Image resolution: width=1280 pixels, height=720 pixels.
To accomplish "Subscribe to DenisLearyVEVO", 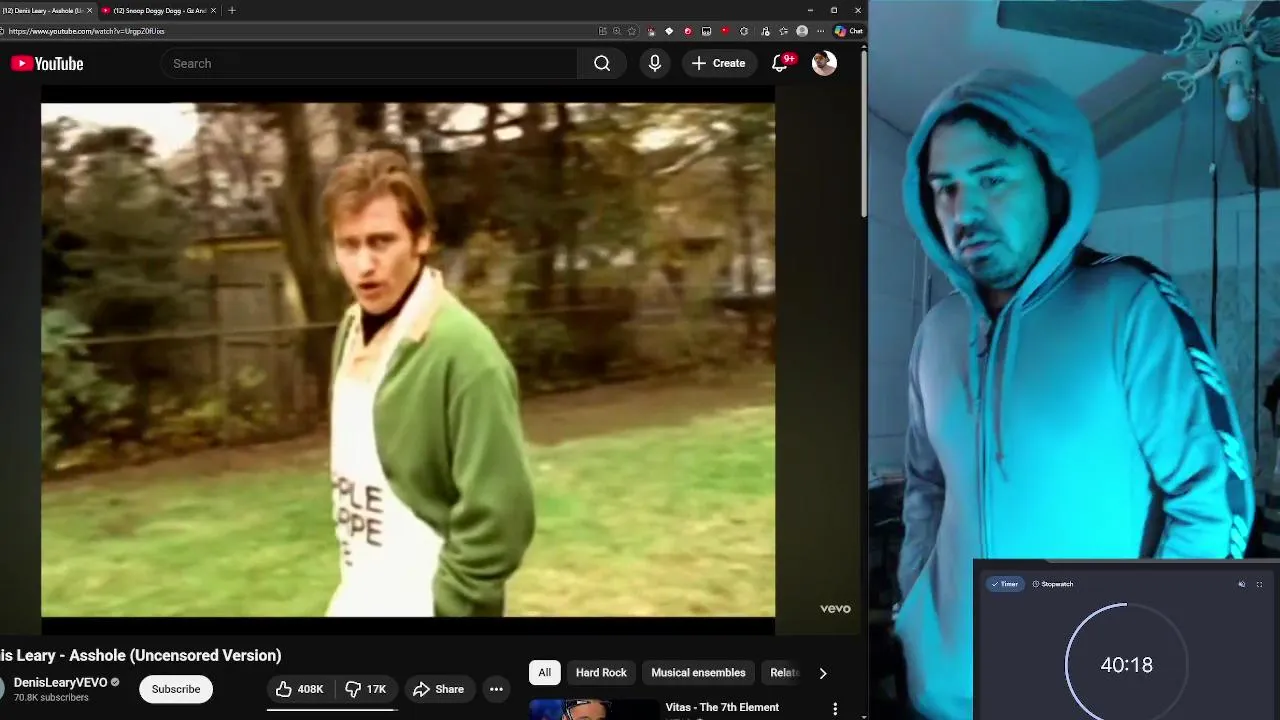I will (x=176, y=689).
